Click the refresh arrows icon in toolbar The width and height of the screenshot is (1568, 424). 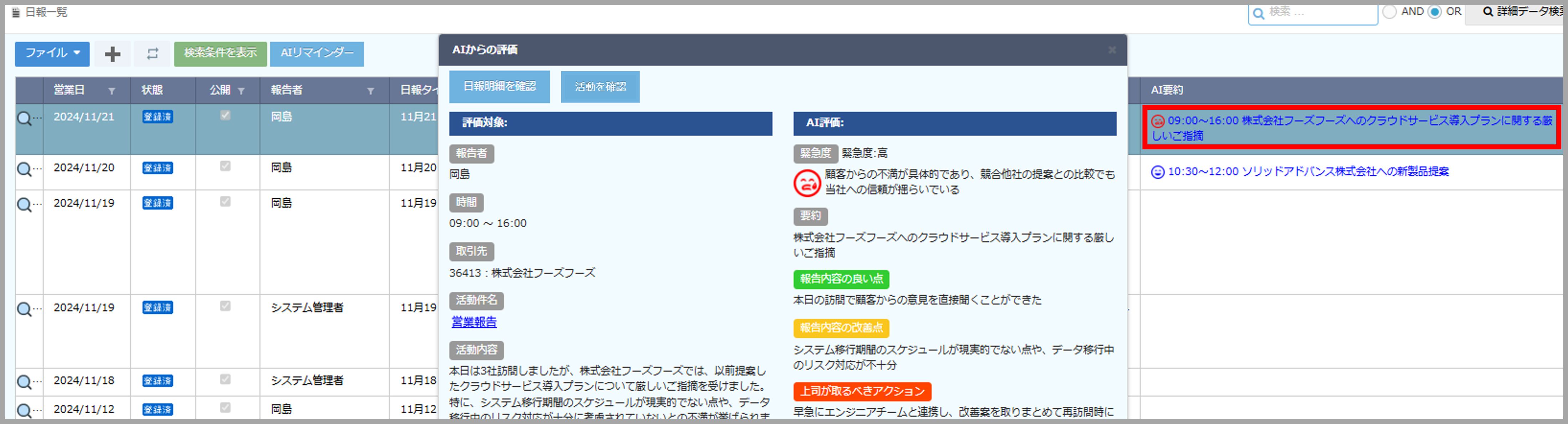[152, 54]
